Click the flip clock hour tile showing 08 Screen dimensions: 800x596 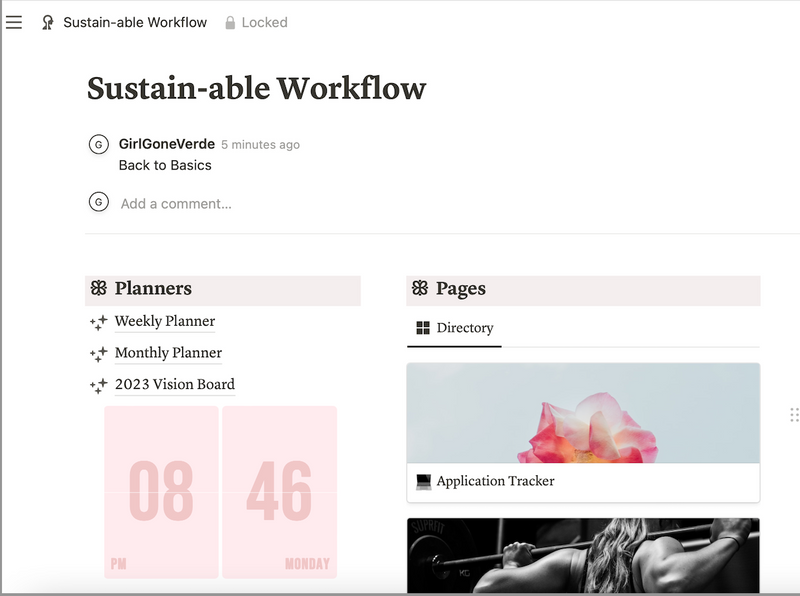pyautogui.click(x=161, y=492)
